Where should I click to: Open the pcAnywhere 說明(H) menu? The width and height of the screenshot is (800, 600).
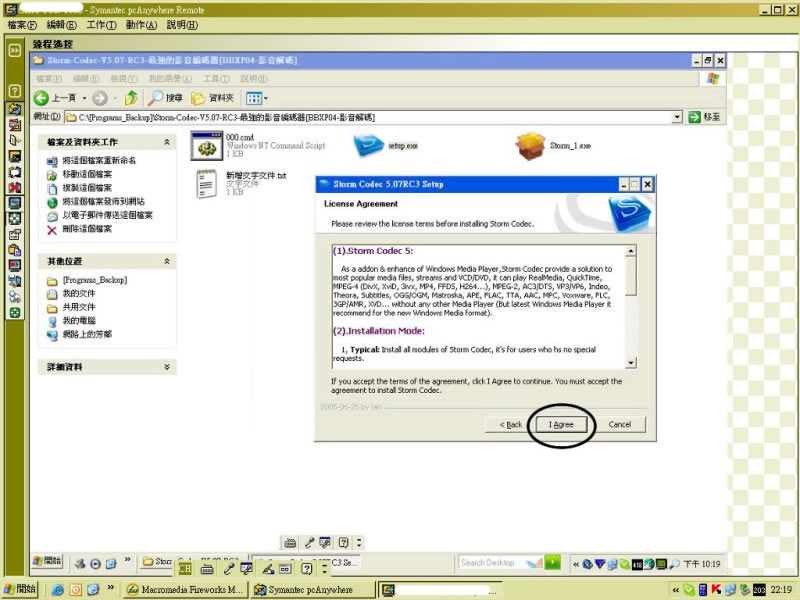click(x=182, y=24)
